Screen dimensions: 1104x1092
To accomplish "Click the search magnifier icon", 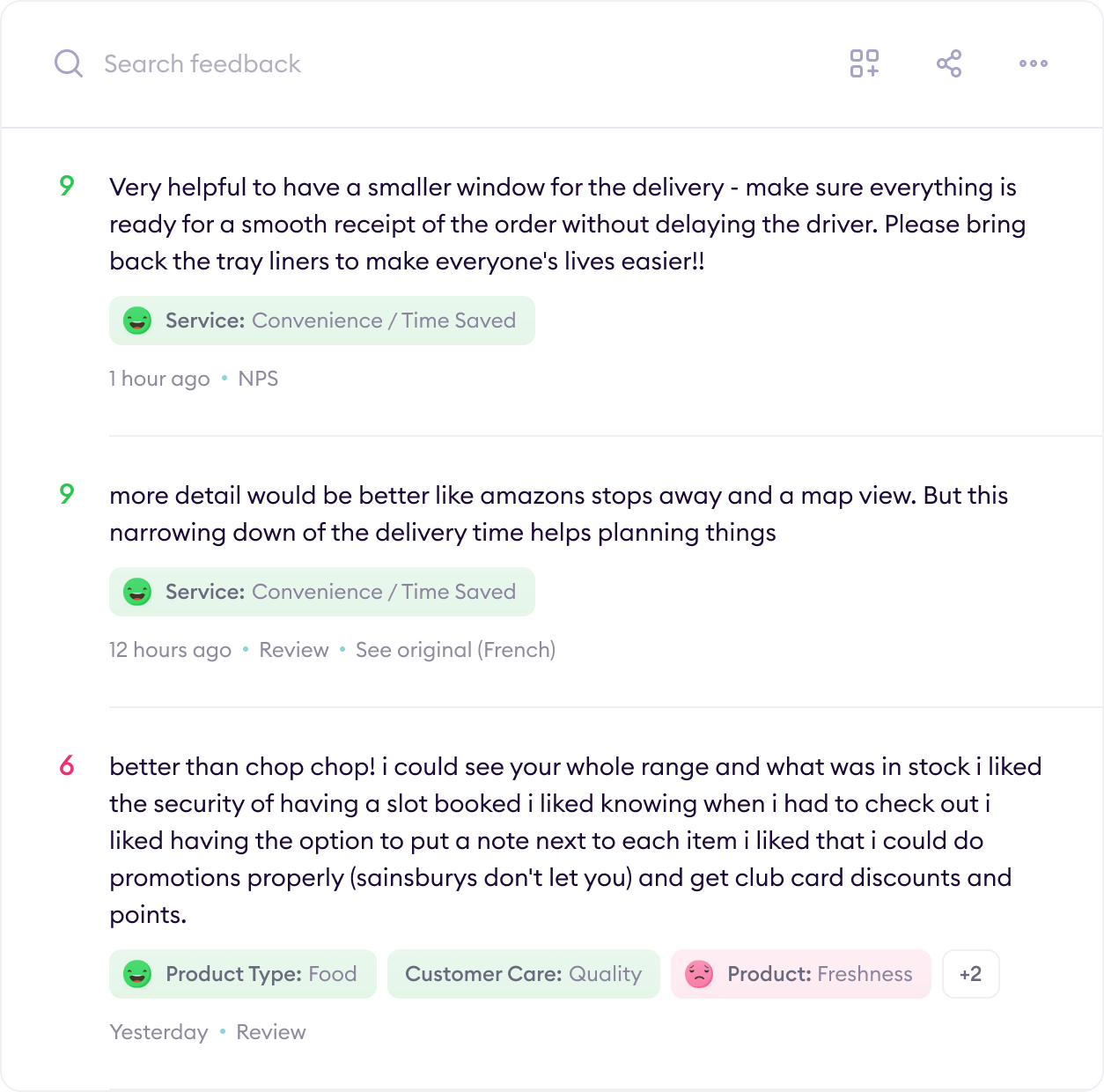I will 68,63.
